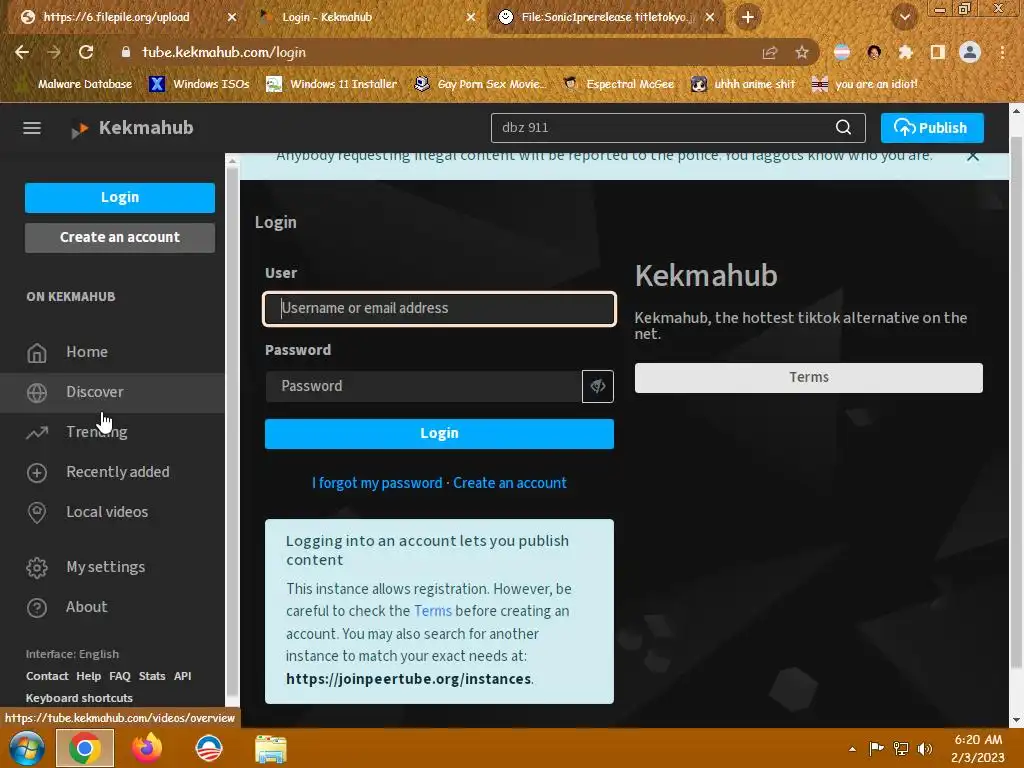
Task: Focus the Username or email address field
Action: pyautogui.click(x=439, y=309)
